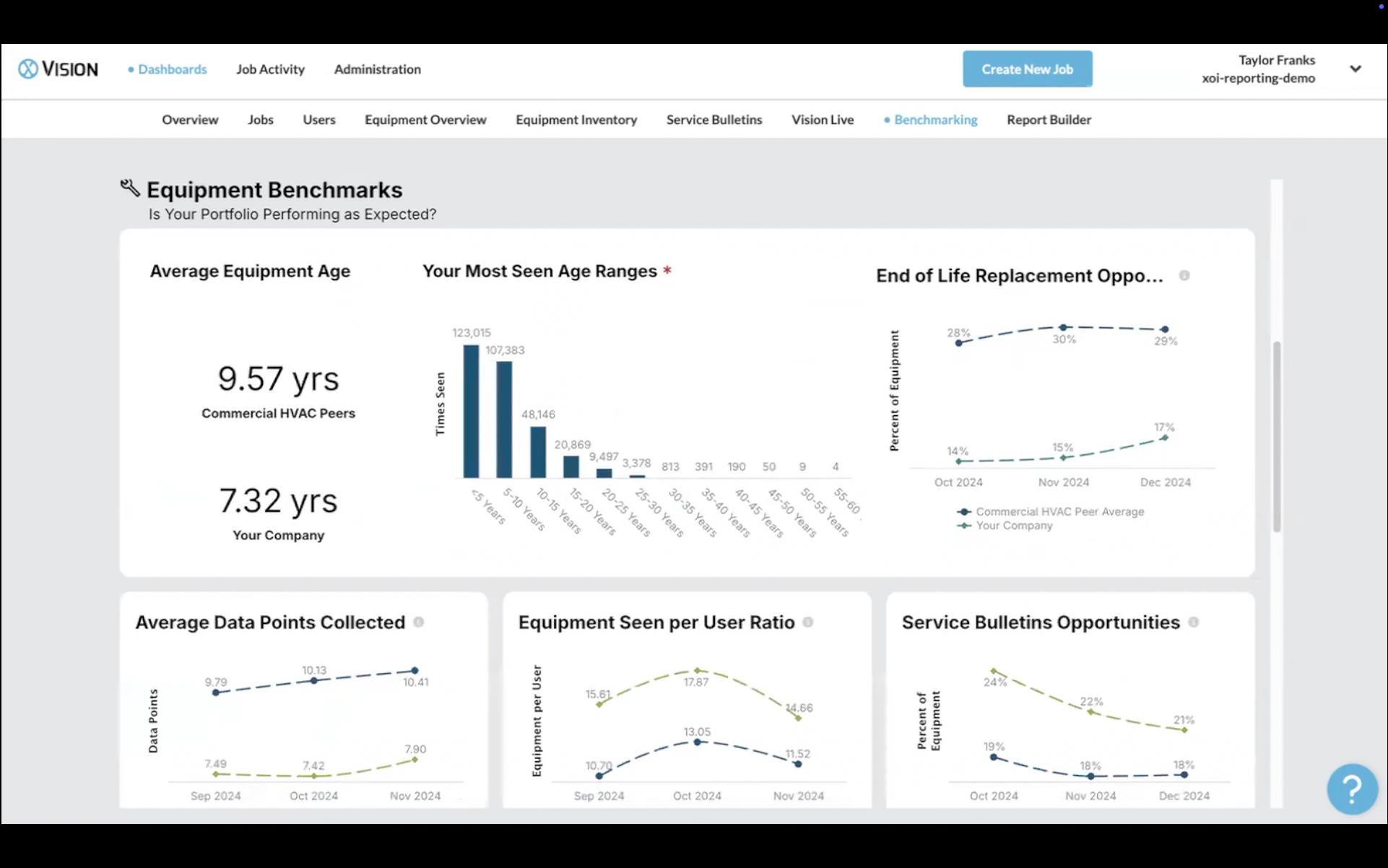Switch to the Equipment Inventory tab
This screenshot has width=1388, height=868.
click(576, 120)
